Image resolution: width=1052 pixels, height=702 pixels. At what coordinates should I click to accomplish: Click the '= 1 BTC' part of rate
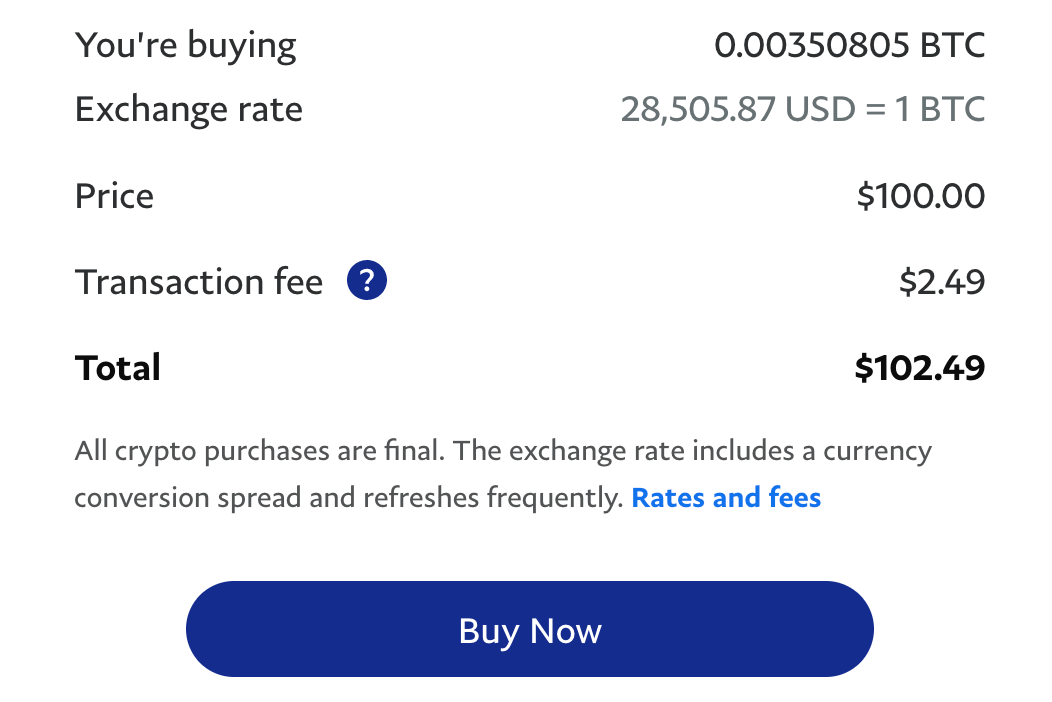(x=925, y=109)
